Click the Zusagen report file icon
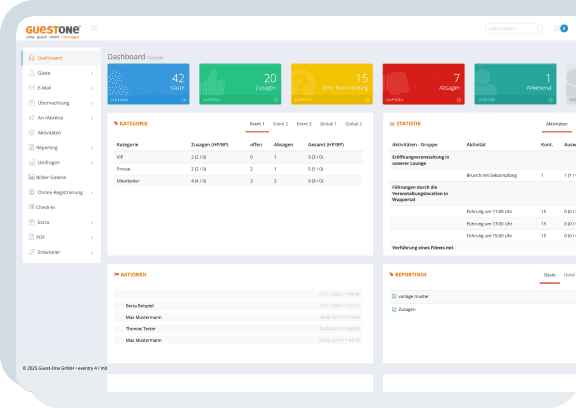Viewport: 576px width, 408px height. [x=394, y=310]
